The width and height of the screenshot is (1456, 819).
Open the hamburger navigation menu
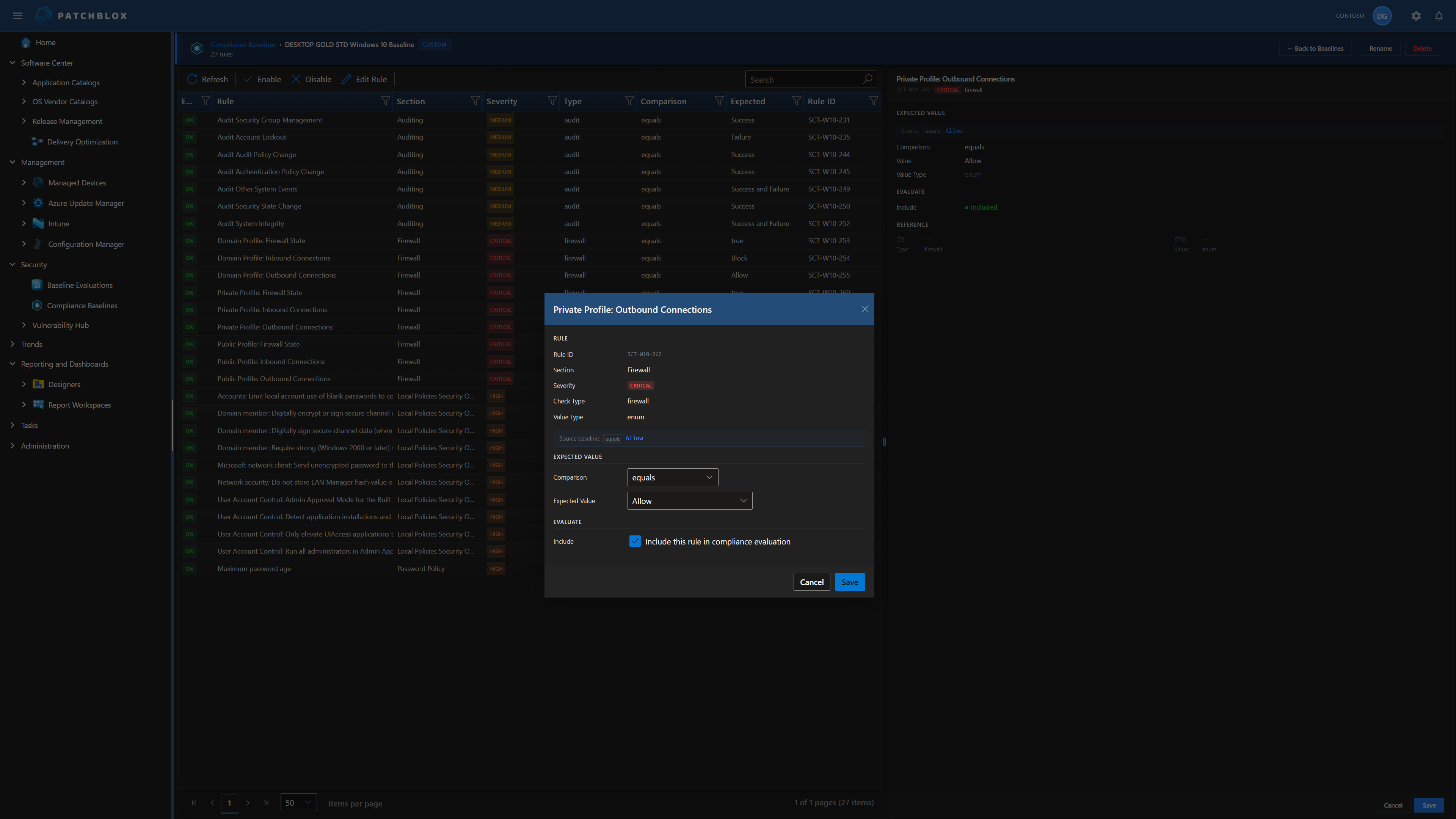pos(17,16)
